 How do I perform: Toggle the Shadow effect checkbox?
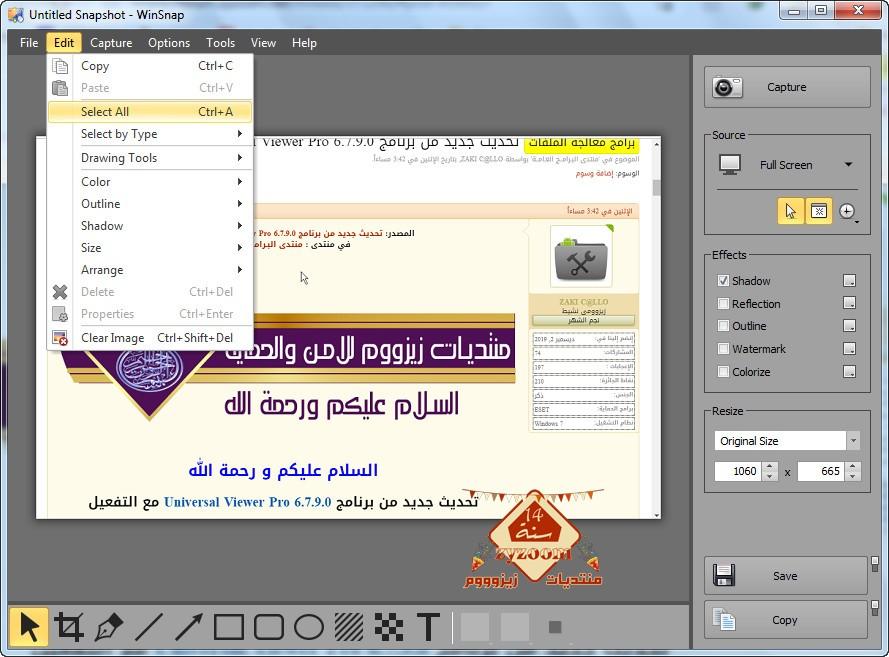pyautogui.click(x=723, y=281)
